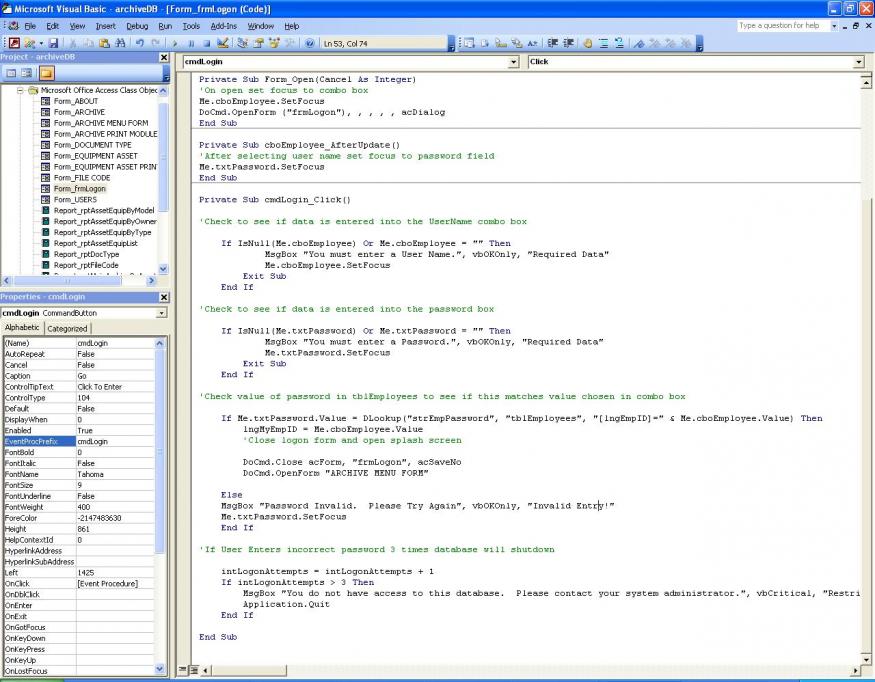Click the View Object icon in Project panel
This screenshot has width=875, height=682.
coord(28,73)
